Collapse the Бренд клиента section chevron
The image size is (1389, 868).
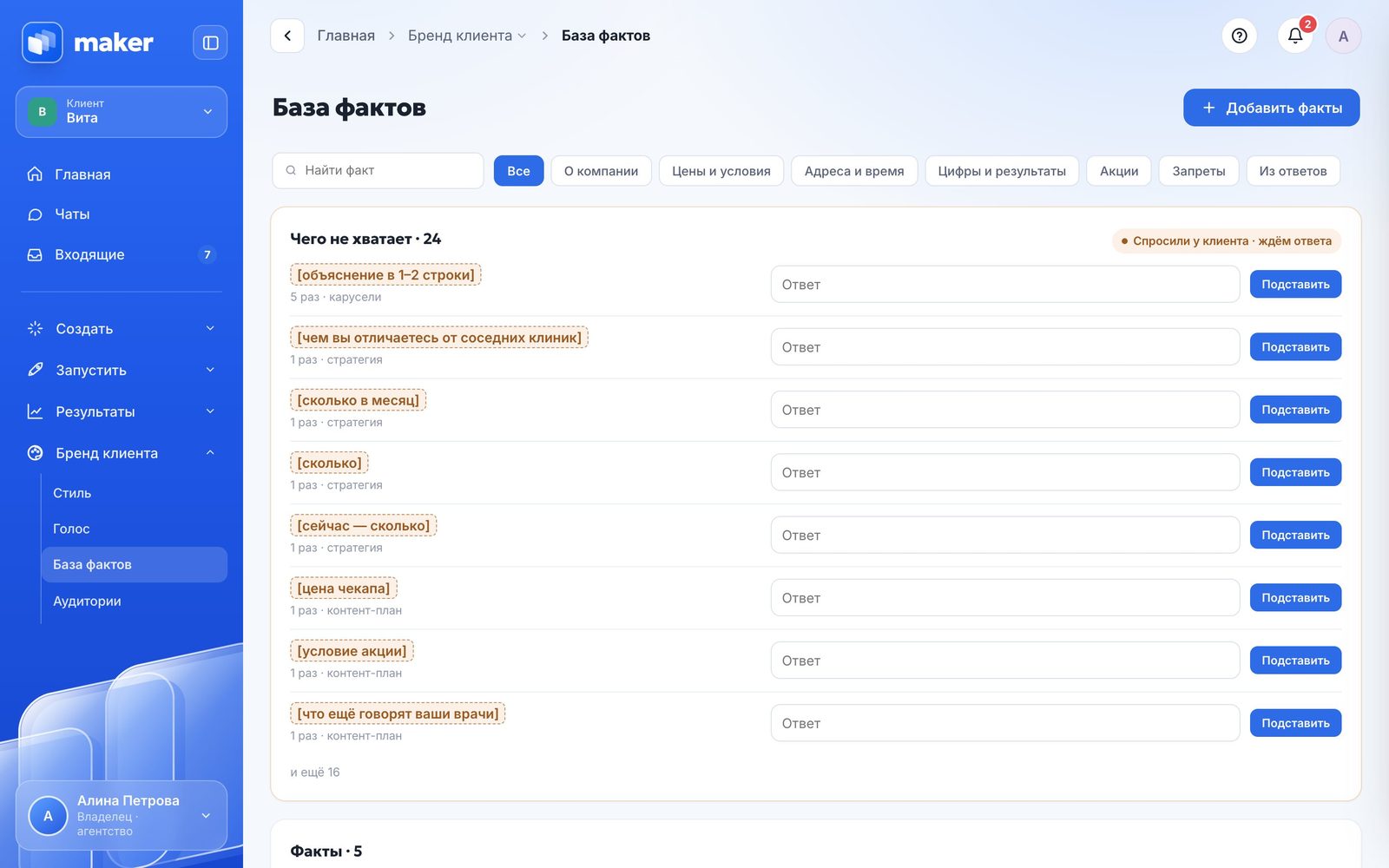(210, 453)
